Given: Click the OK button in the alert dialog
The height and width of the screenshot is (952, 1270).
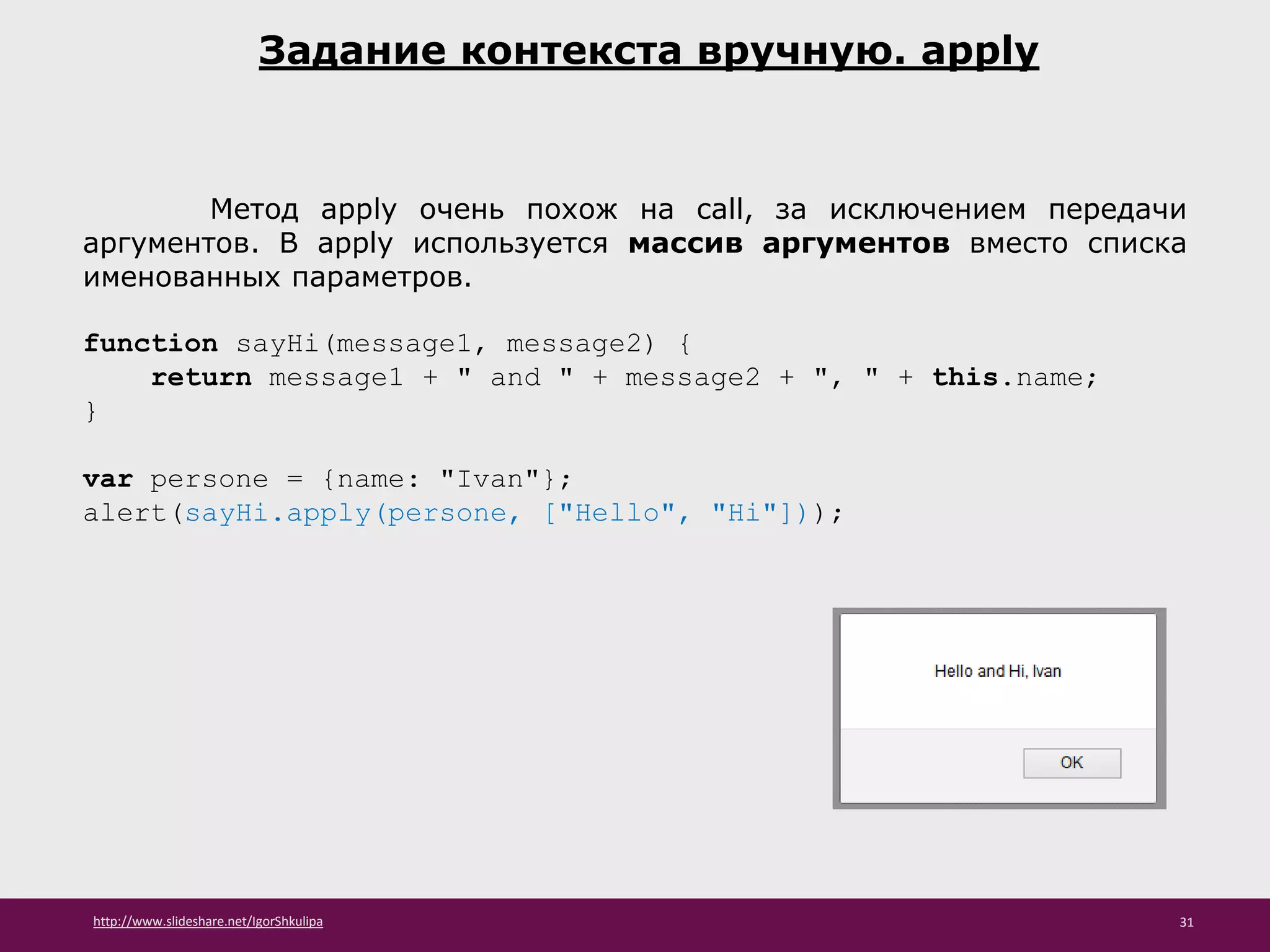Looking at the screenshot, I should (x=1072, y=763).
